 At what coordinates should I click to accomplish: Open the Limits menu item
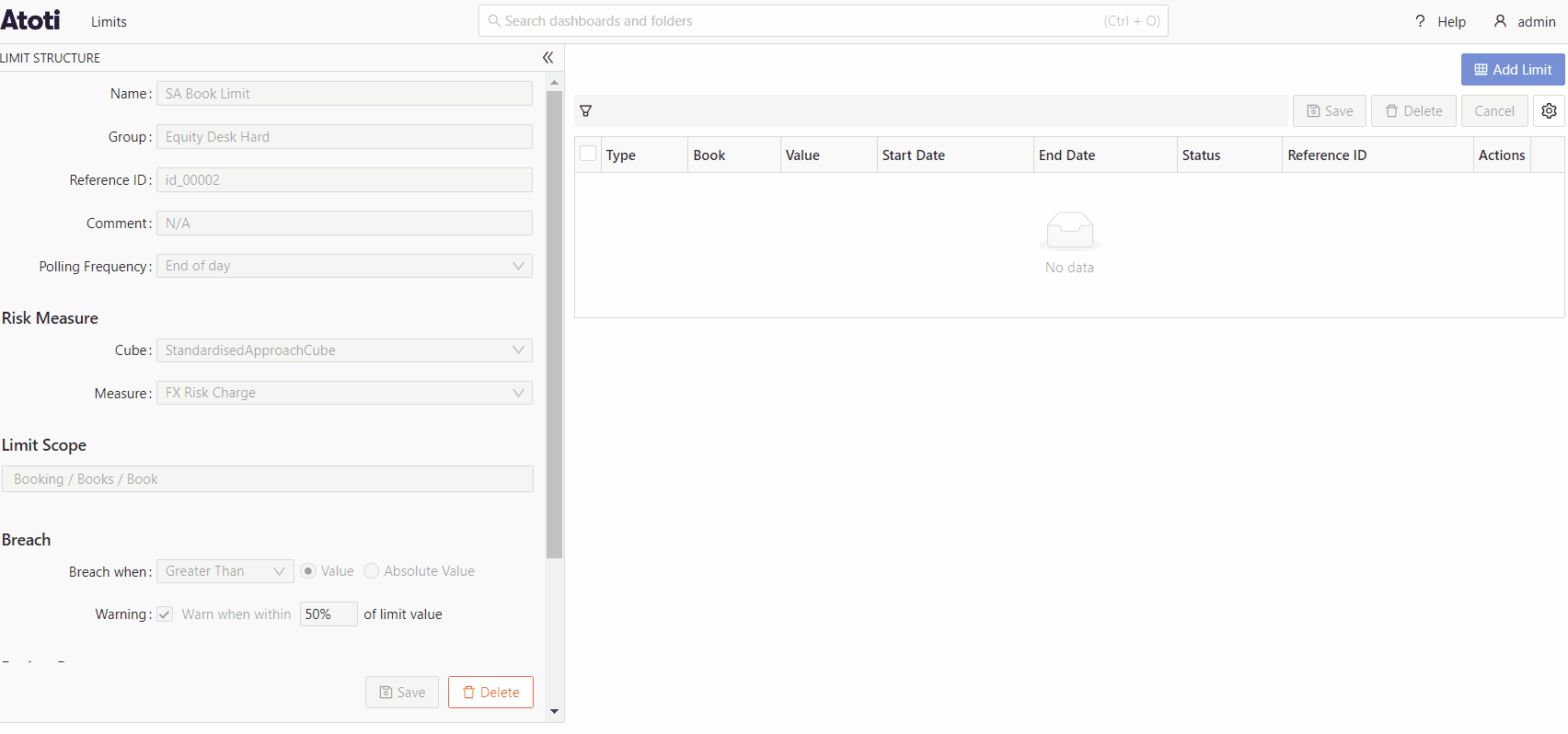pyautogui.click(x=109, y=22)
